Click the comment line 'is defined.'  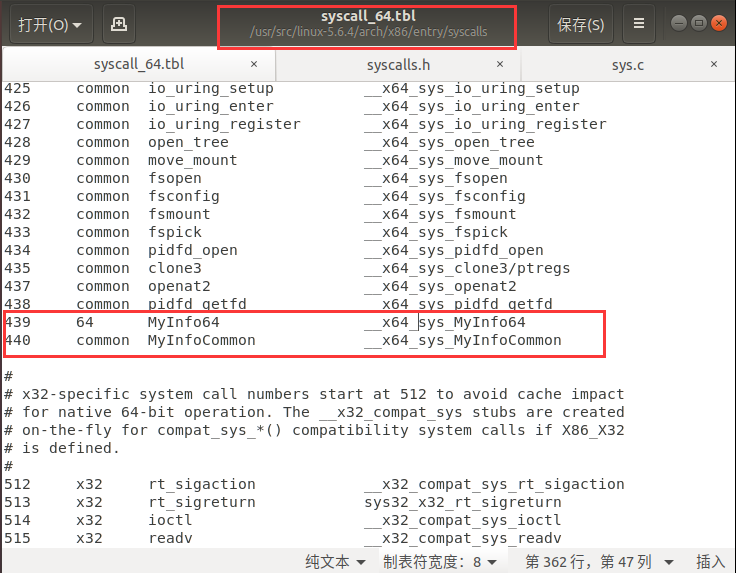(x=61, y=448)
